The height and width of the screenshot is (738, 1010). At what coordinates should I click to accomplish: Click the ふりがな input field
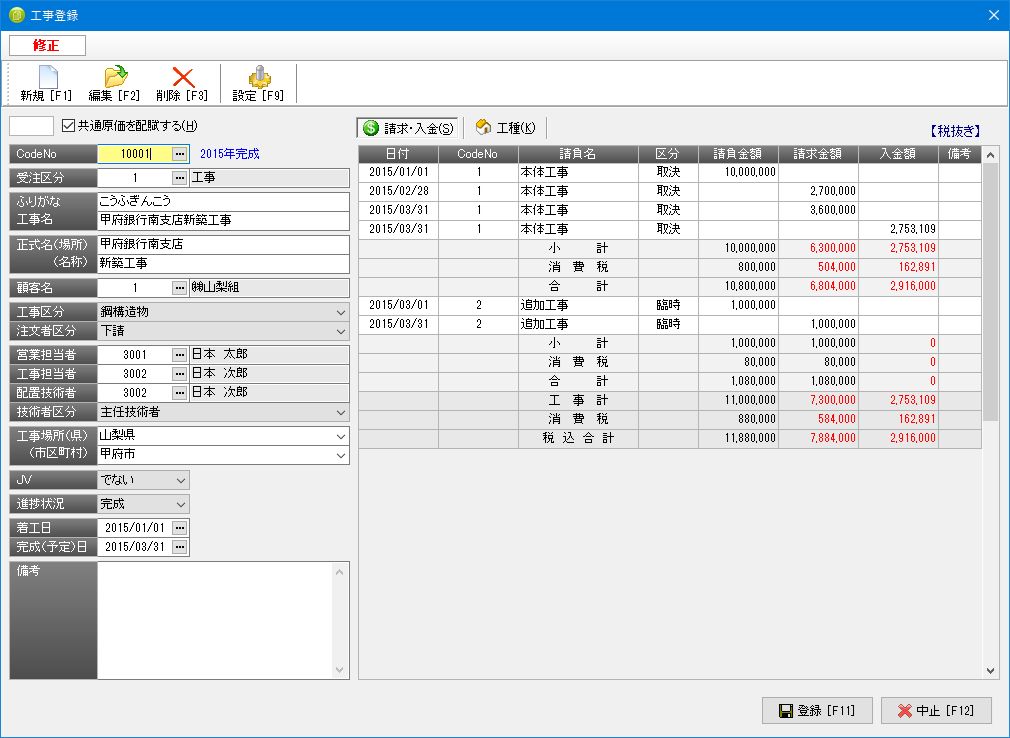(223, 201)
